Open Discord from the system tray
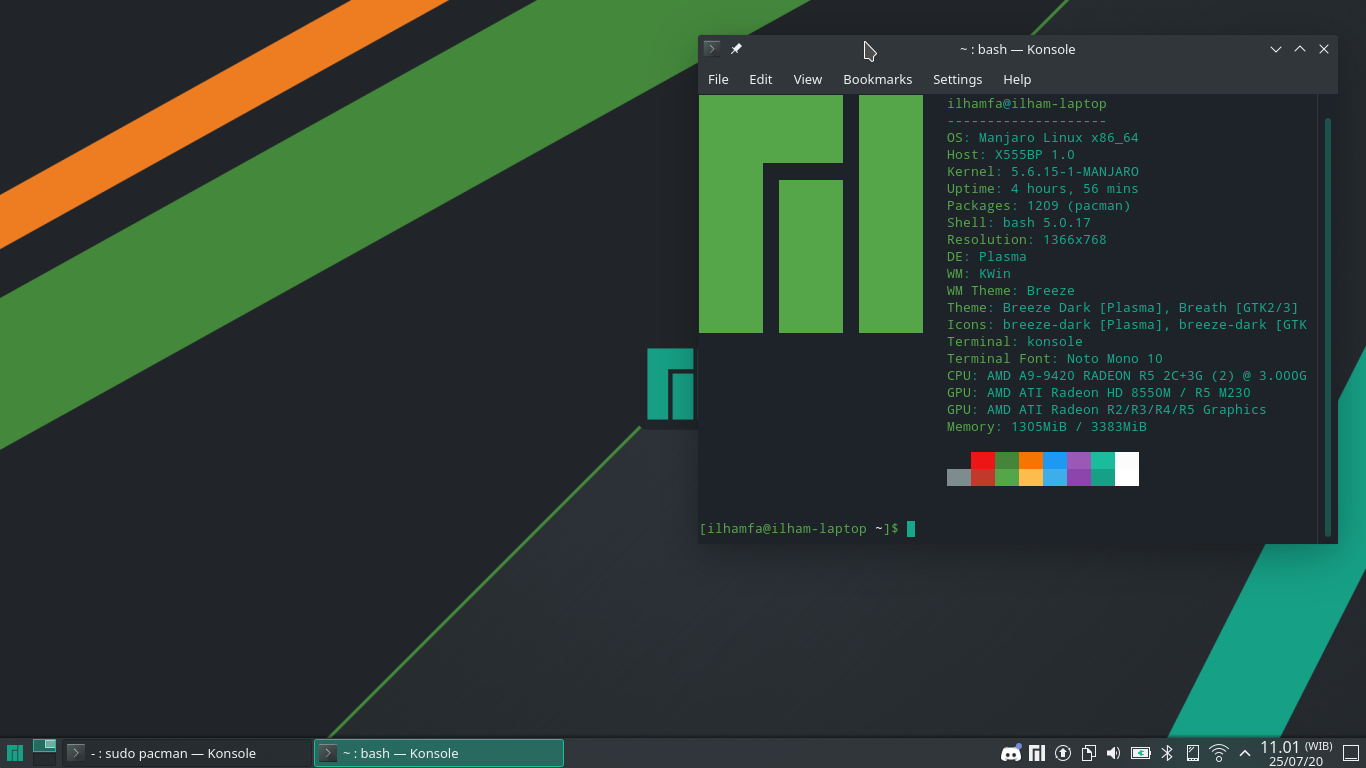This screenshot has height=768, width=1366. tap(1011, 753)
